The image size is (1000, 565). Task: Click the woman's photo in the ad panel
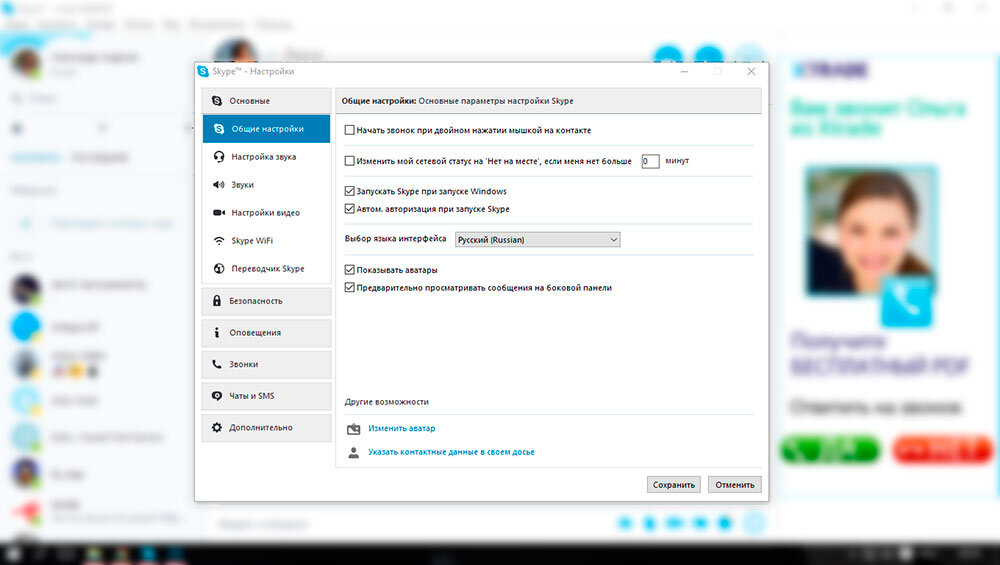pyautogui.click(x=872, y=230)
